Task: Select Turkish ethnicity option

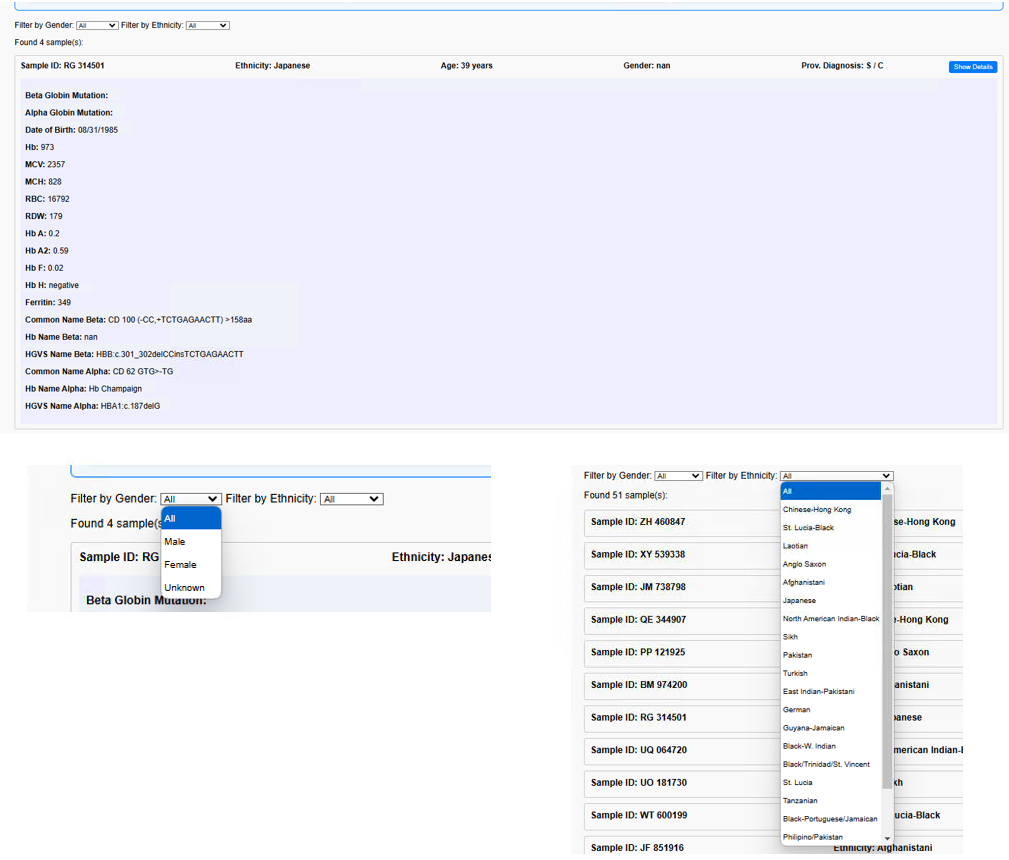Action: coord(830,673)
